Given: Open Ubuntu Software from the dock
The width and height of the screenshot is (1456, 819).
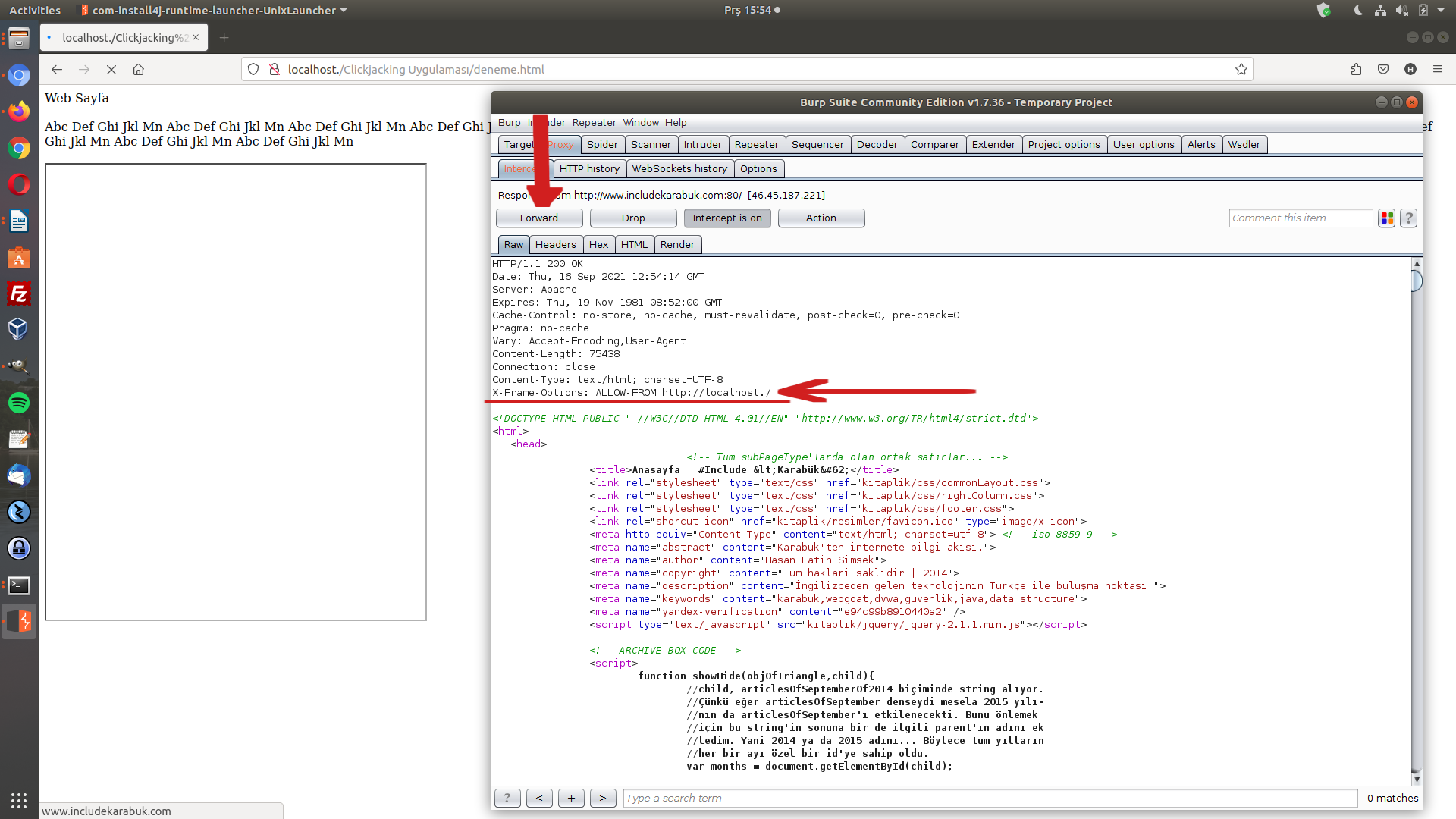Looking at the screenshot, I should point(19,257).
